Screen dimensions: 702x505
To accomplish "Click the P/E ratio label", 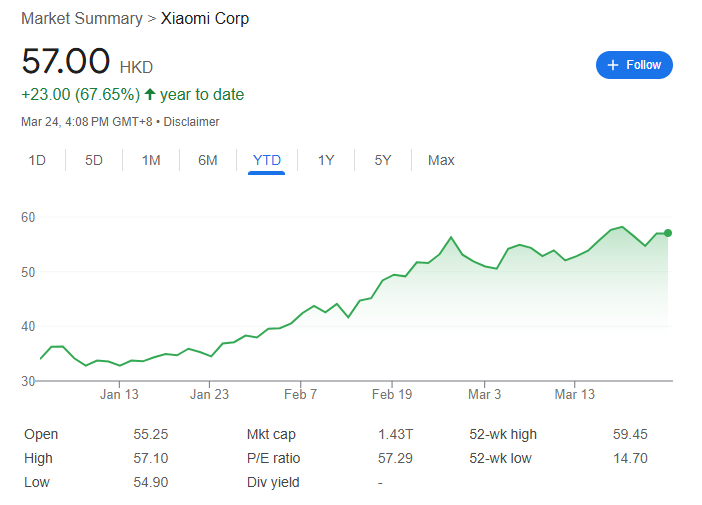I will tap(274, 458).
